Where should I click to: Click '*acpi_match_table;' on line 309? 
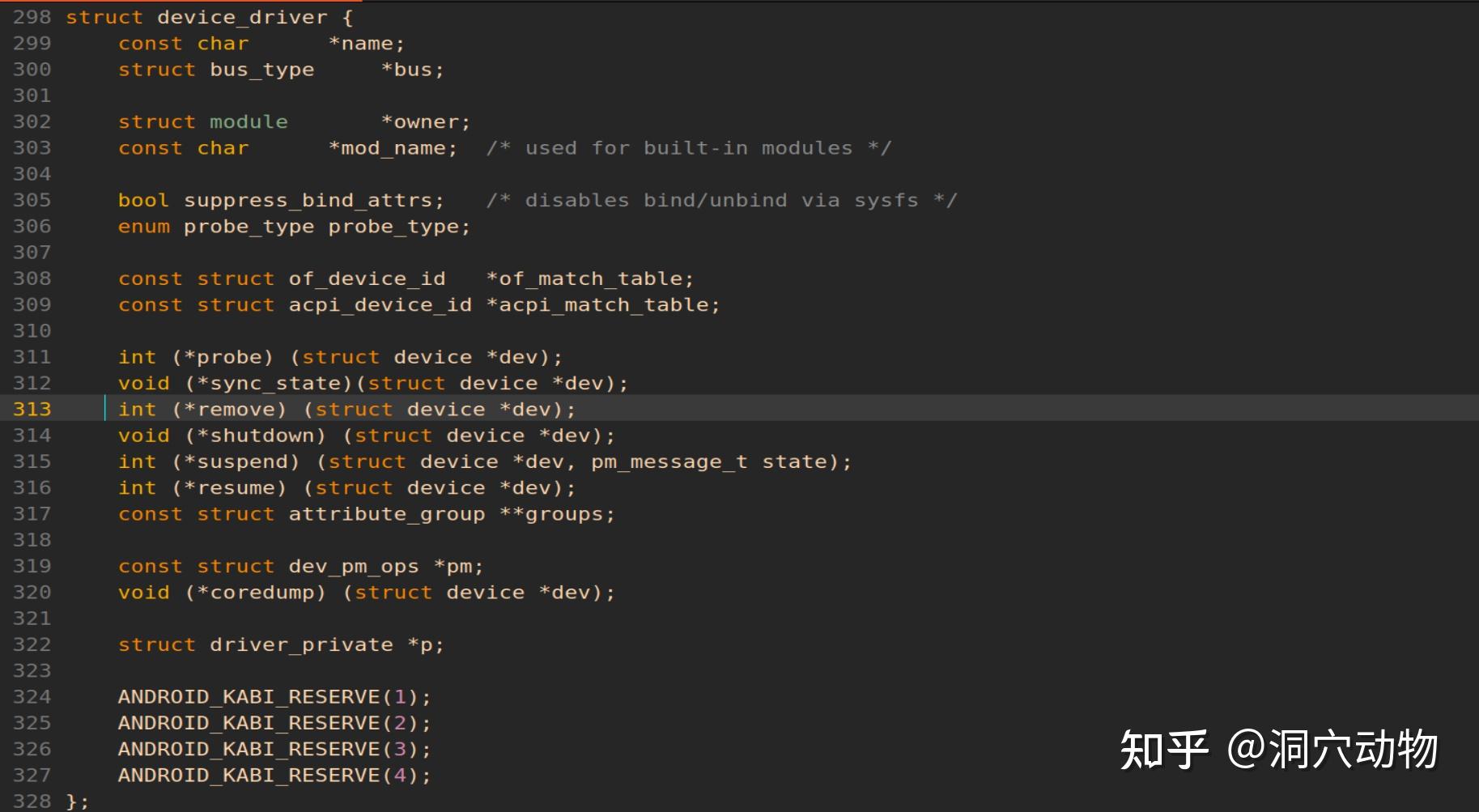coord(603,305)
